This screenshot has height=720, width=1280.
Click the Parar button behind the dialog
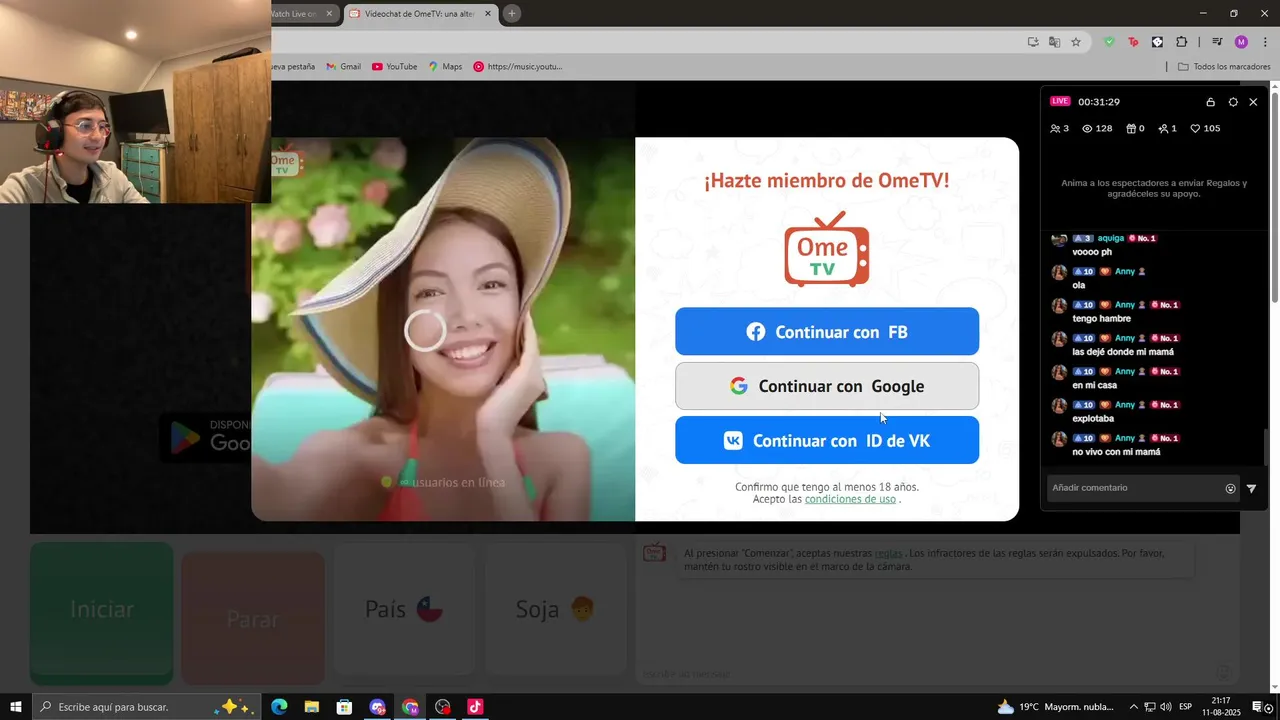click(253, 618)
